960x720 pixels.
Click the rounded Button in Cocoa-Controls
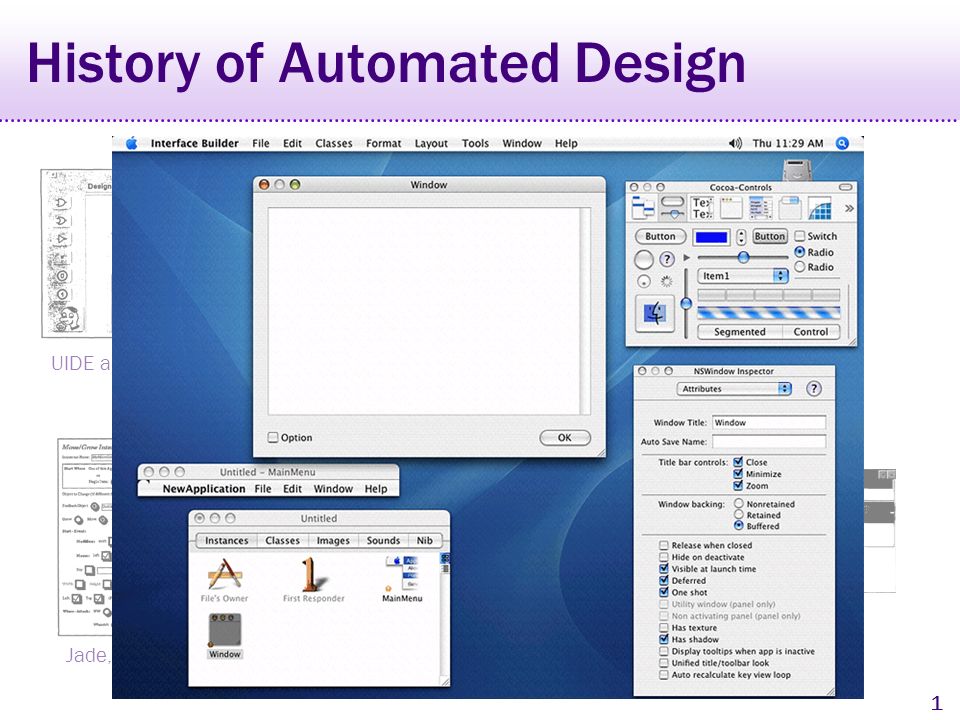[x=660, y=236]
